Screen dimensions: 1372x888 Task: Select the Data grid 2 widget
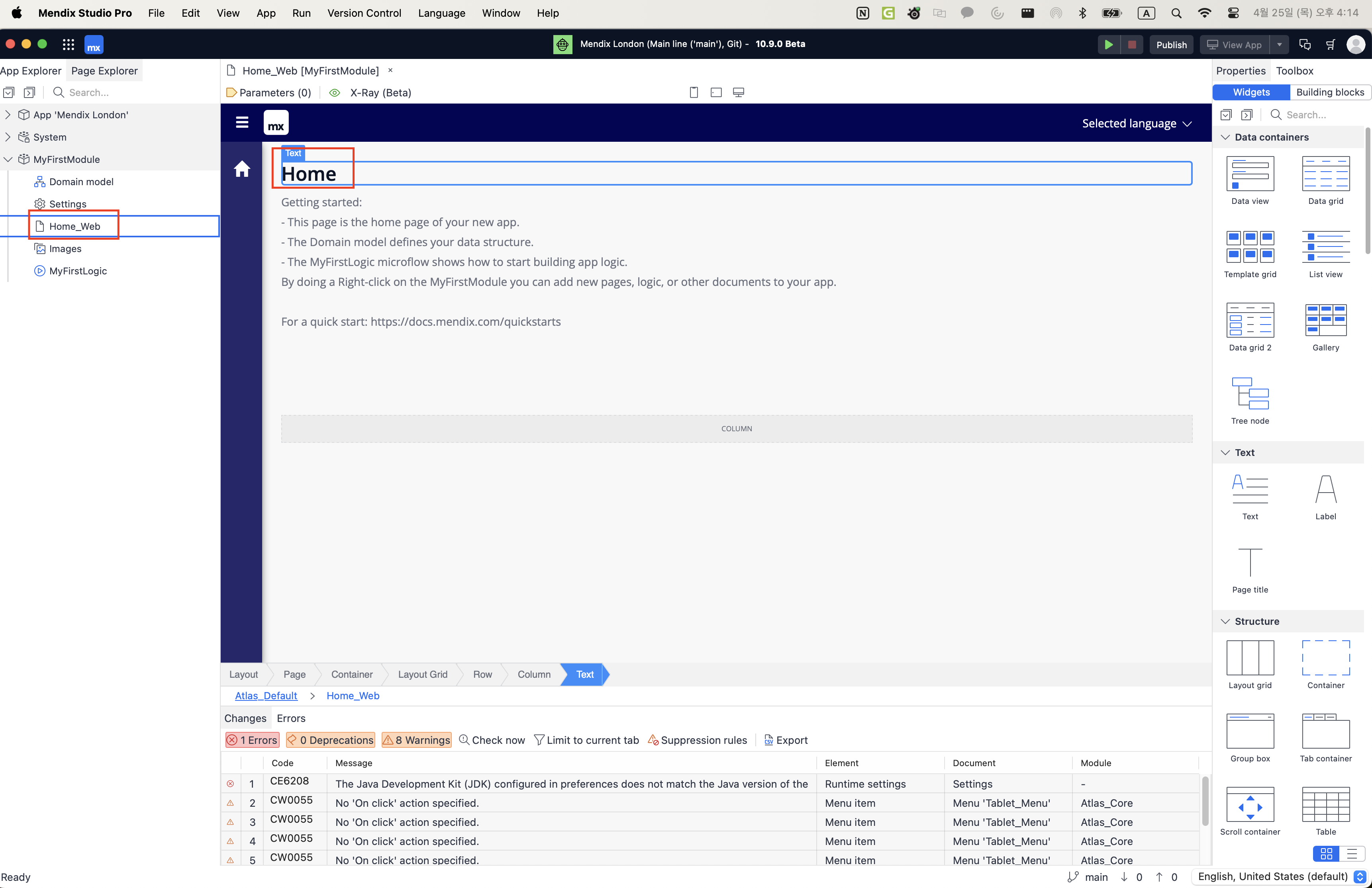point(1250,327)
